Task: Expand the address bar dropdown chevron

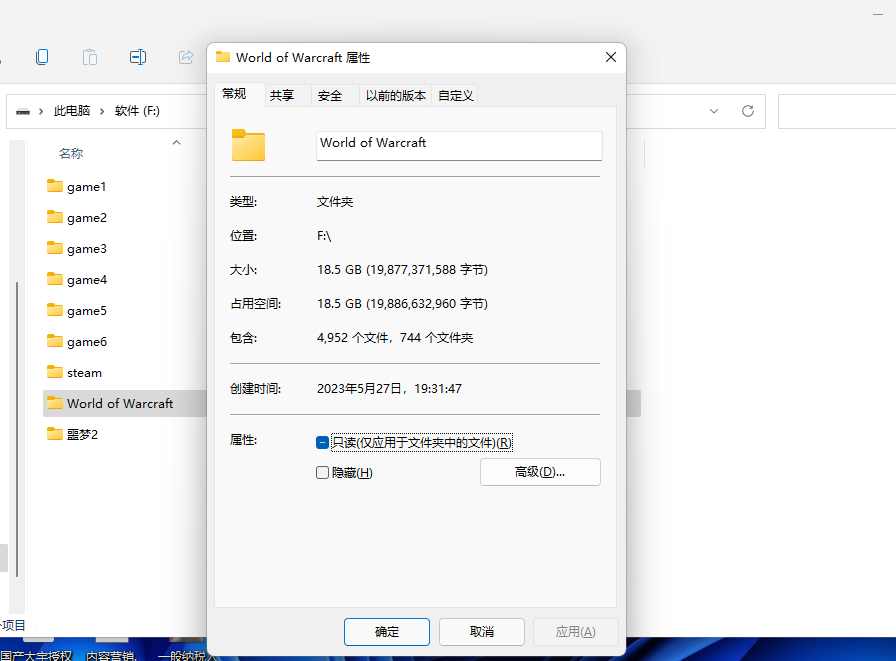Action: tap(714, 111)
